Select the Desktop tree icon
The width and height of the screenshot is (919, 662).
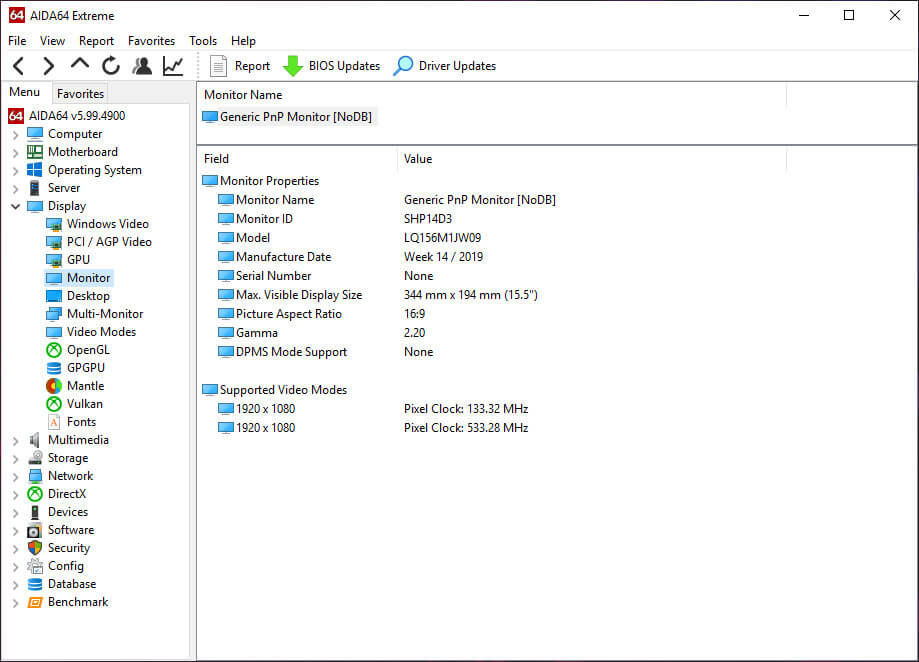[54, 296]
